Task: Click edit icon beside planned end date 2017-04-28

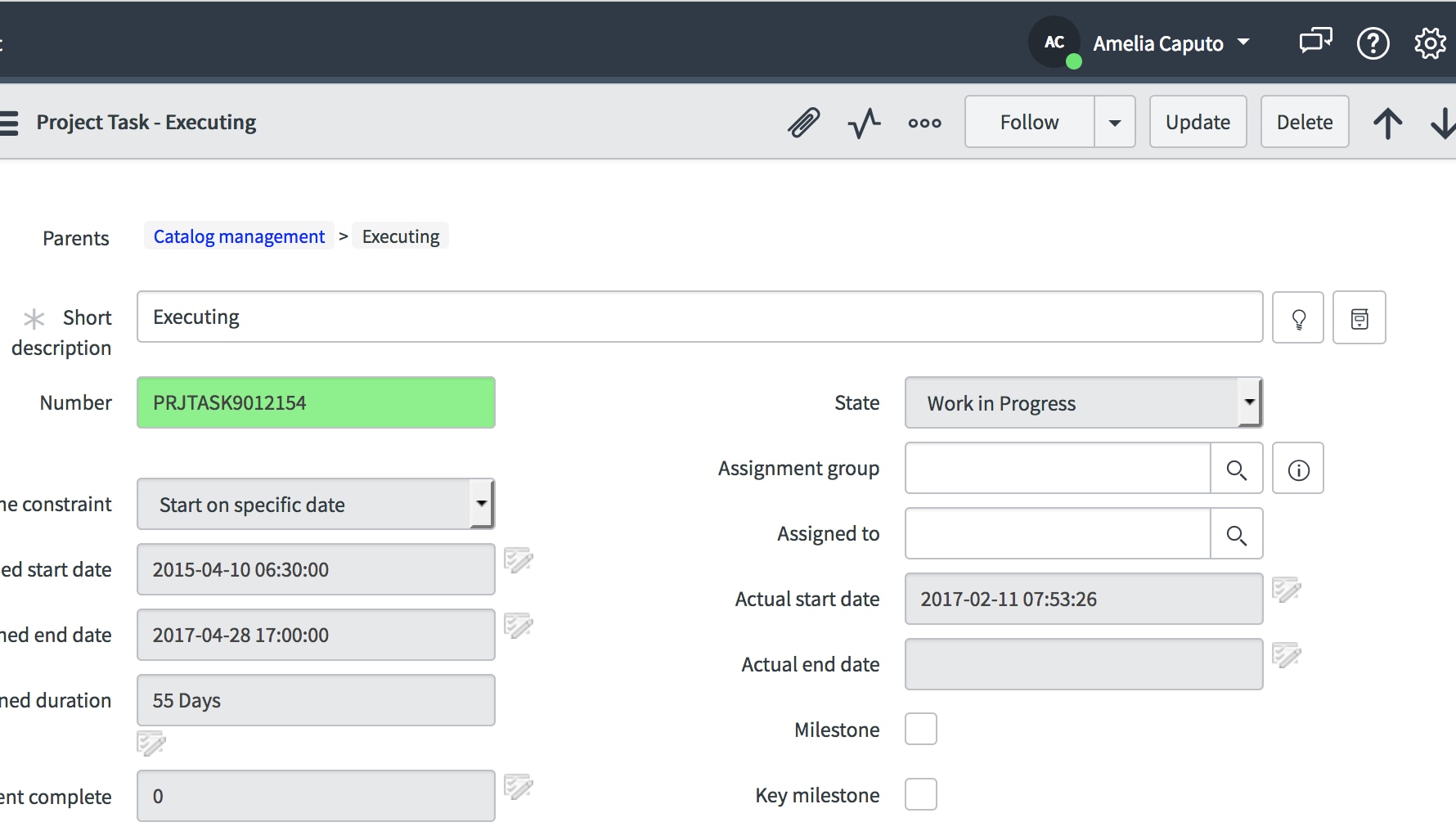Action: (x=519, y=626)
